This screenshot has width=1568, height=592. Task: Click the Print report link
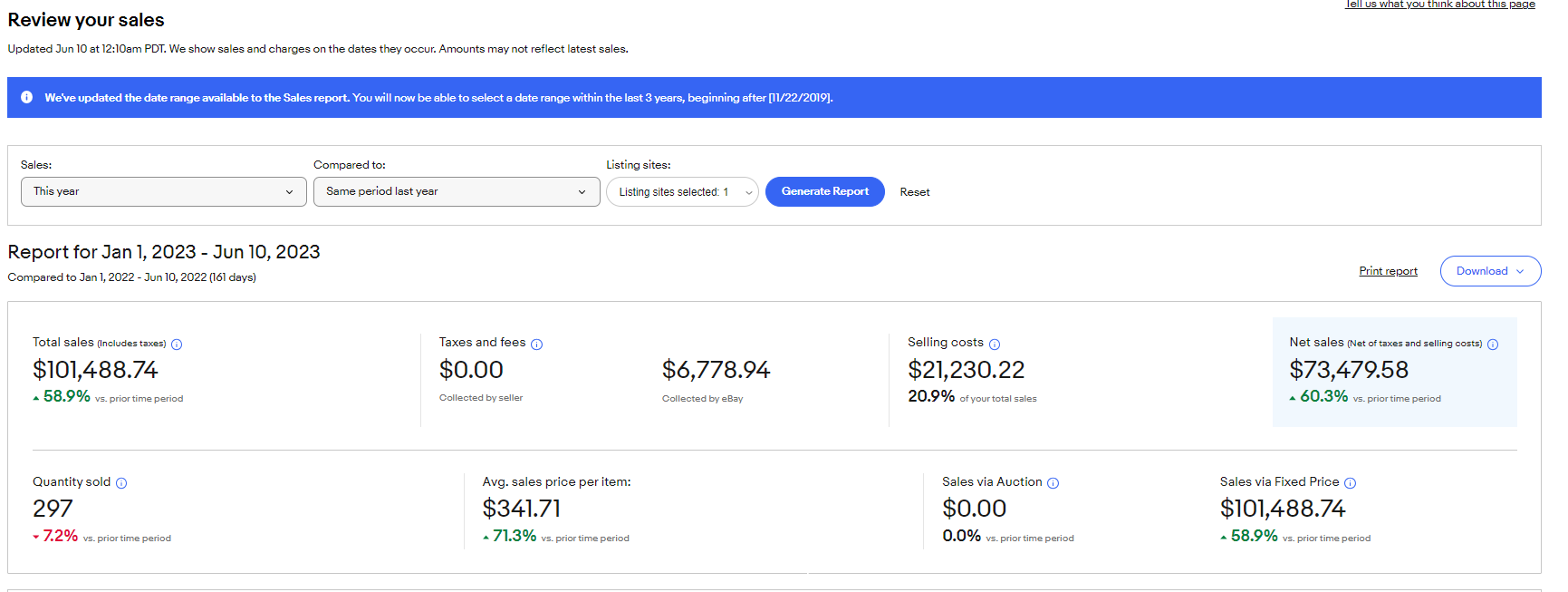(x=1388, y=271)
